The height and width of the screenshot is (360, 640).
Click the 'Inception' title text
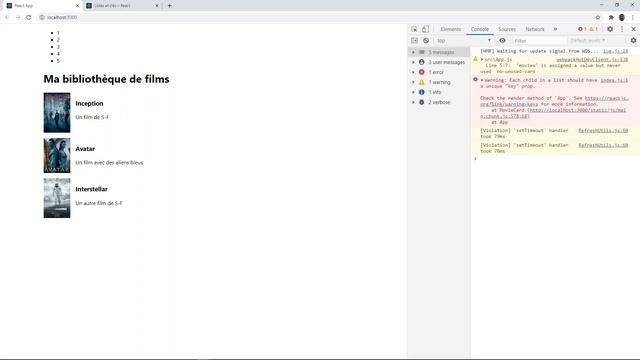pyautogui.click(x=89, y=104)
